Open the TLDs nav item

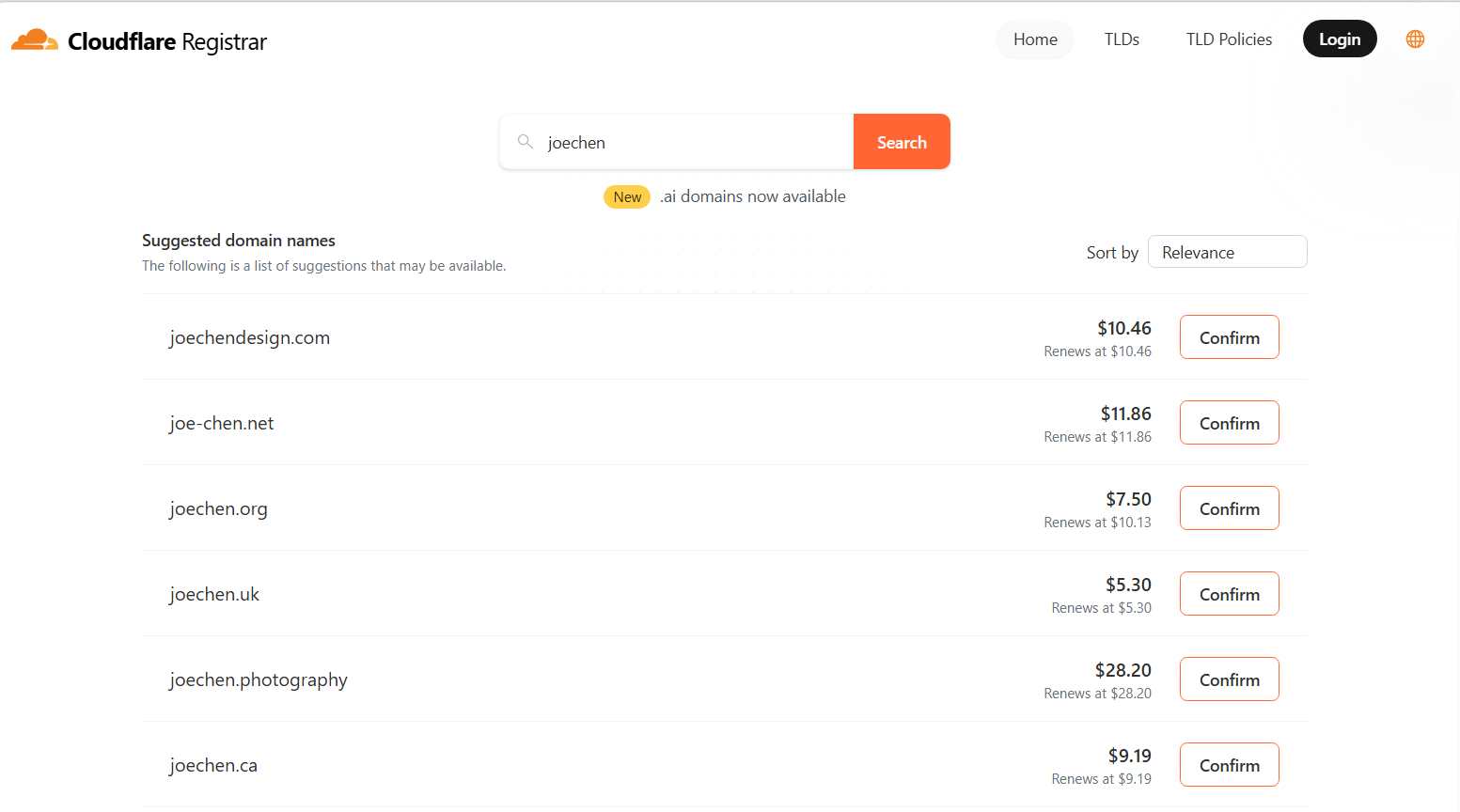[1122, 39]
